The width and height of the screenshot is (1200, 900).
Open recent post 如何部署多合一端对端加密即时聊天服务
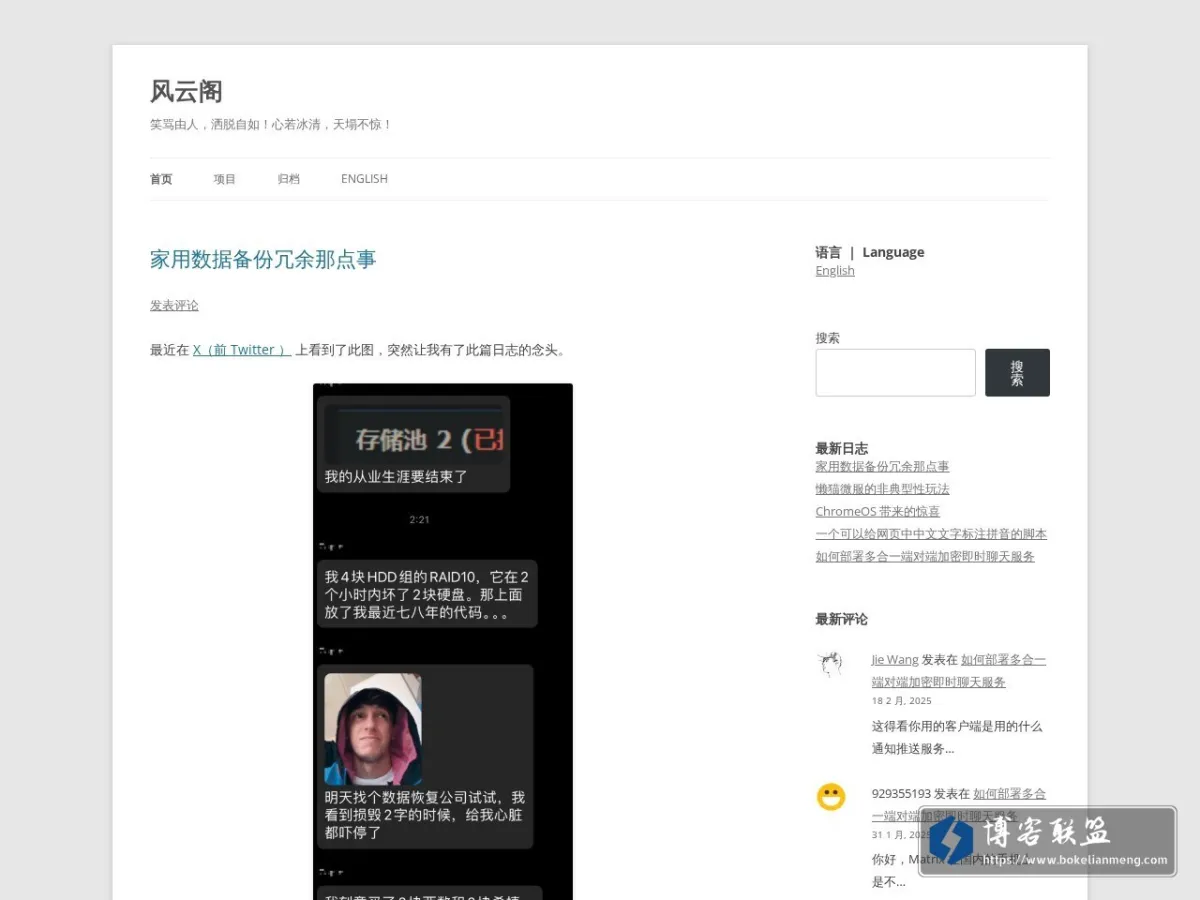click(925, 556)
